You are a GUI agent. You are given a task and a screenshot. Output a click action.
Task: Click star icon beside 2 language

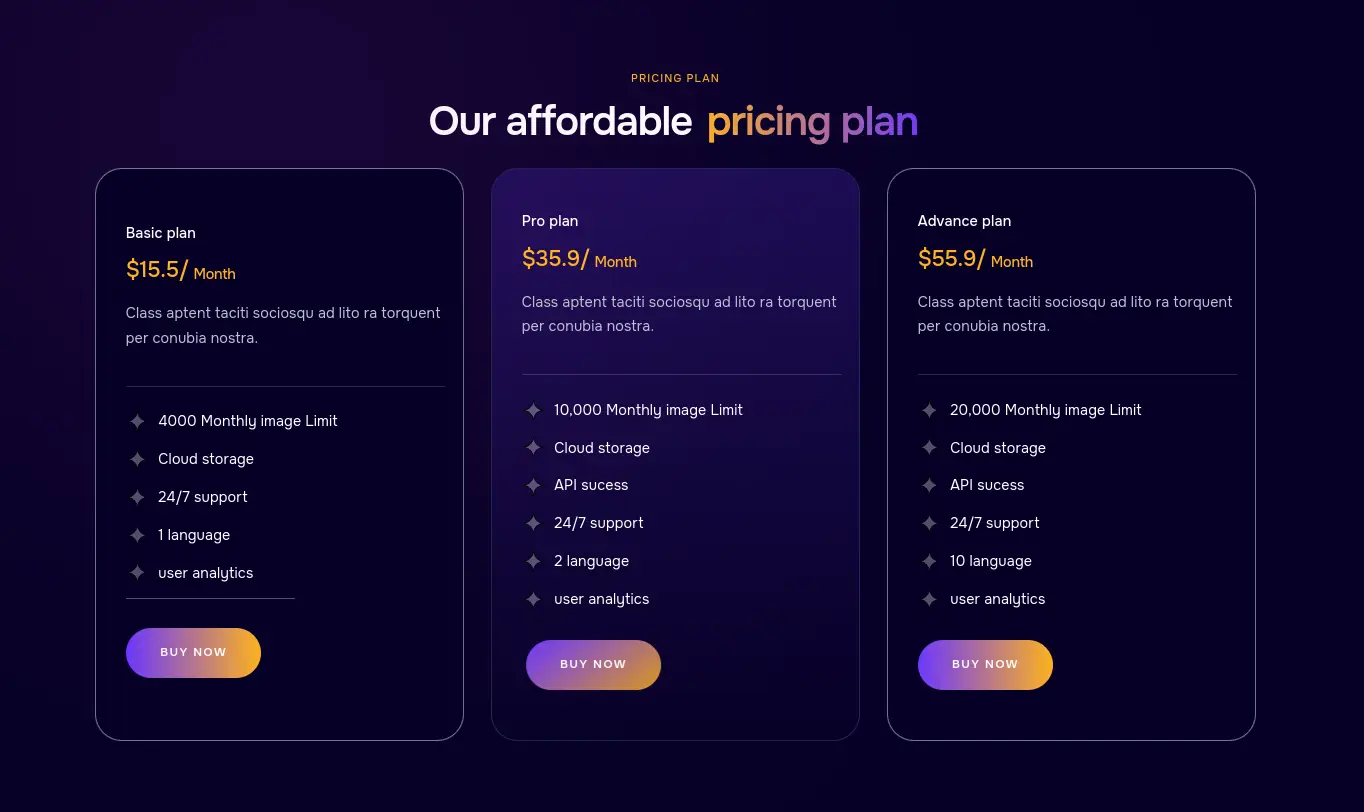(533, 562)
